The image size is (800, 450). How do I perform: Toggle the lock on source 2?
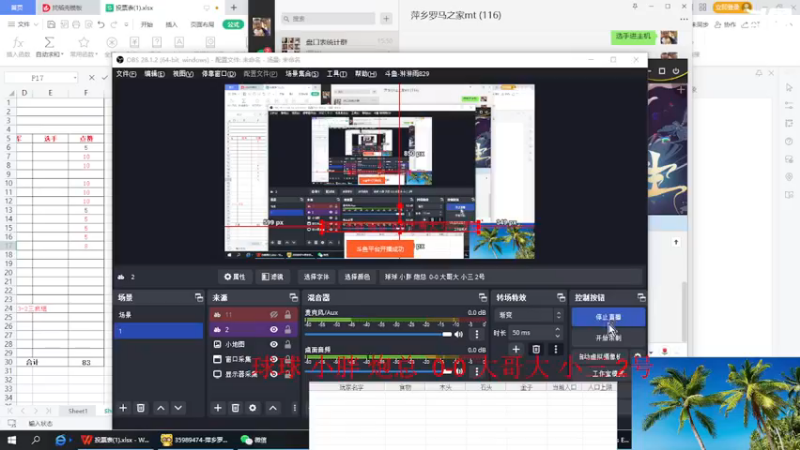(x=288, y=330)
